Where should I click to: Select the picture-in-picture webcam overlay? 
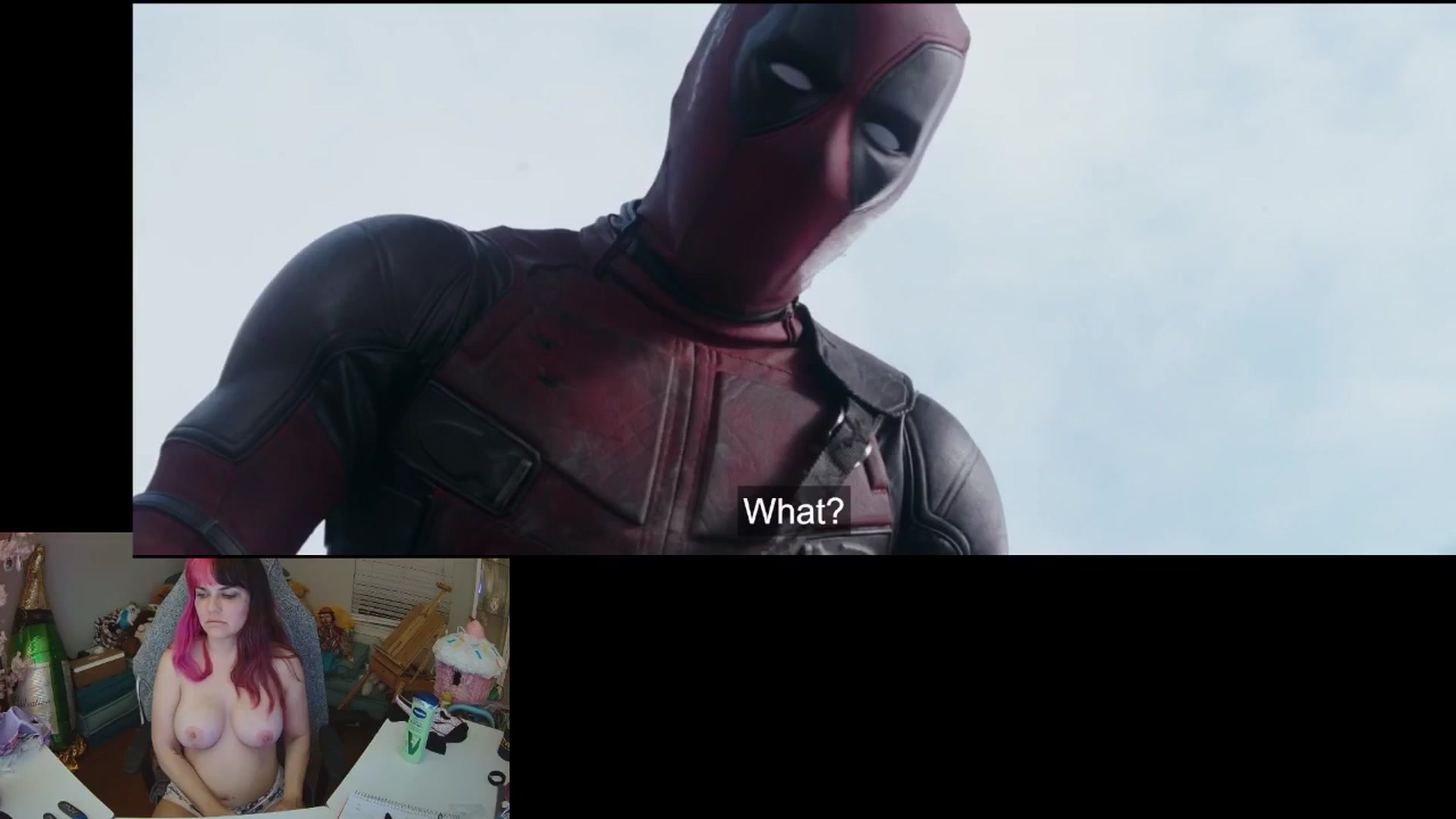255,676
